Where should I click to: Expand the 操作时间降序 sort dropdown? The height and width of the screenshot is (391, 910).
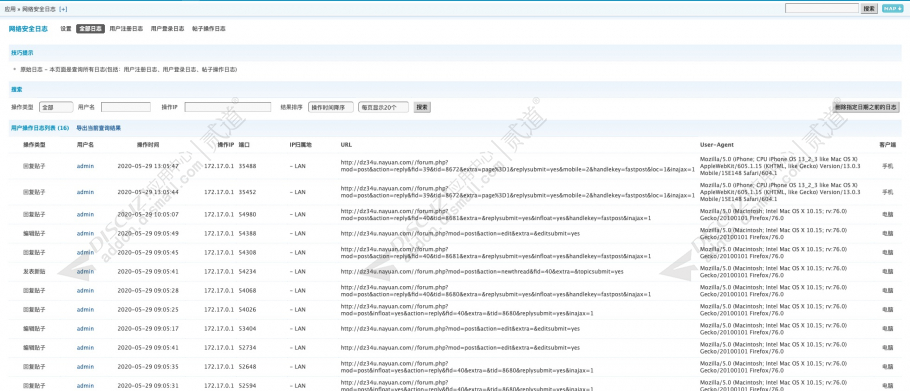[x=331, y=107]
